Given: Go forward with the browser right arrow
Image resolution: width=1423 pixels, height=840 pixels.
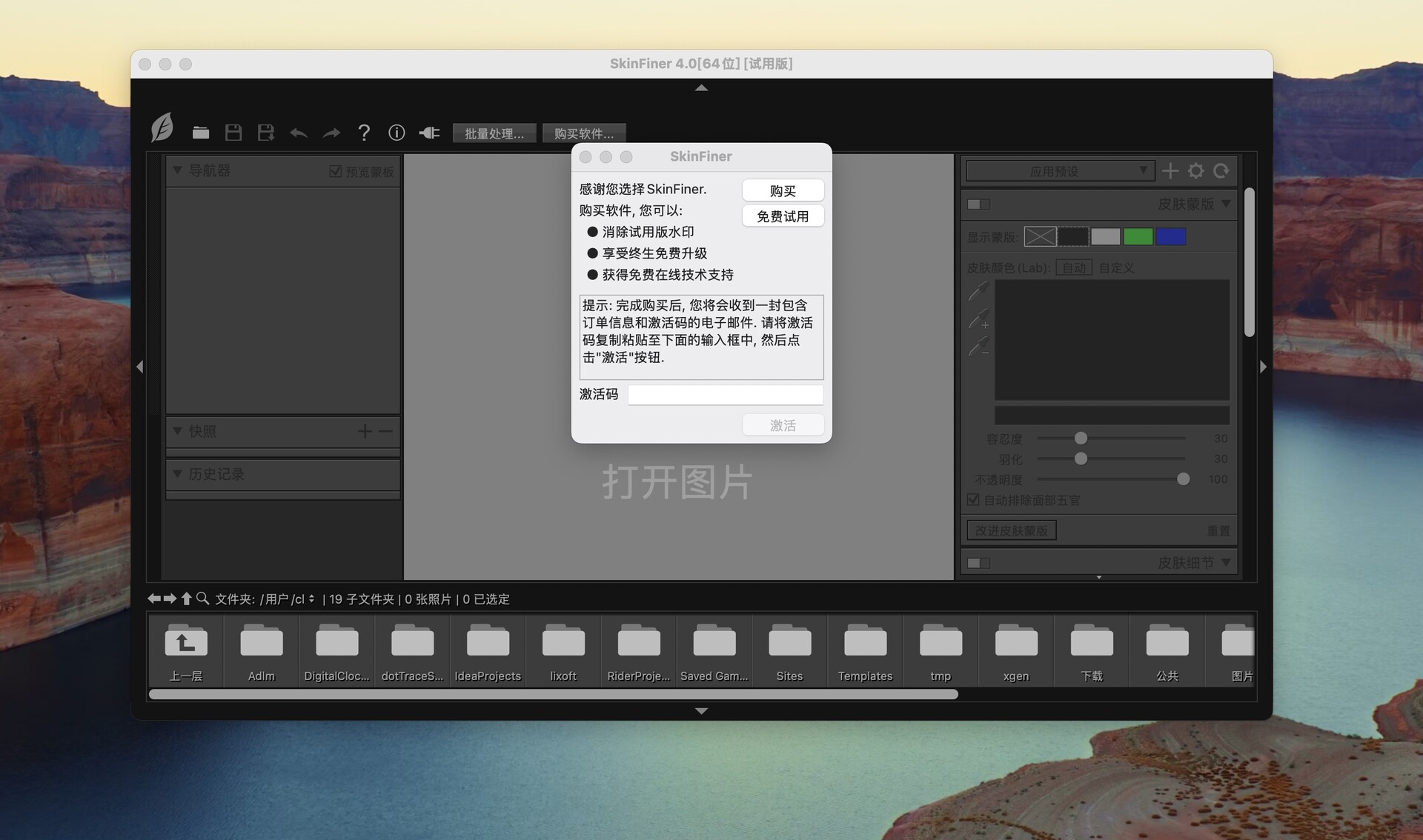Looking at the screenshot, I should pyautogui.click(x=170, y=599).
